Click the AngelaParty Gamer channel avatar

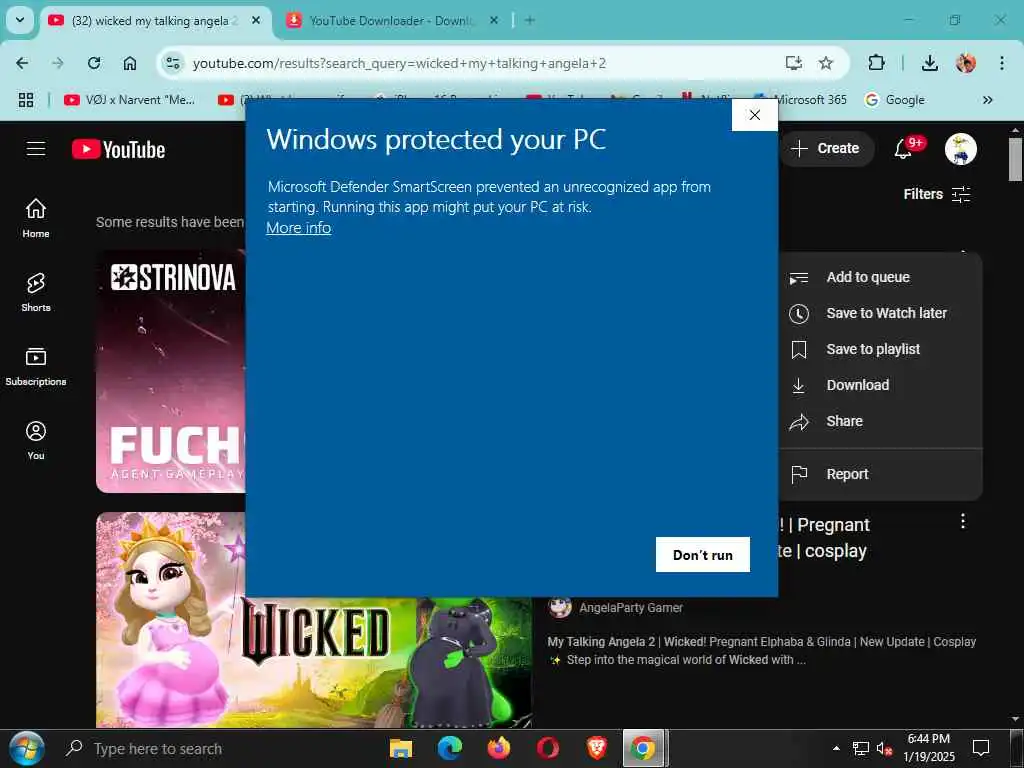click(x=560, y=607)
